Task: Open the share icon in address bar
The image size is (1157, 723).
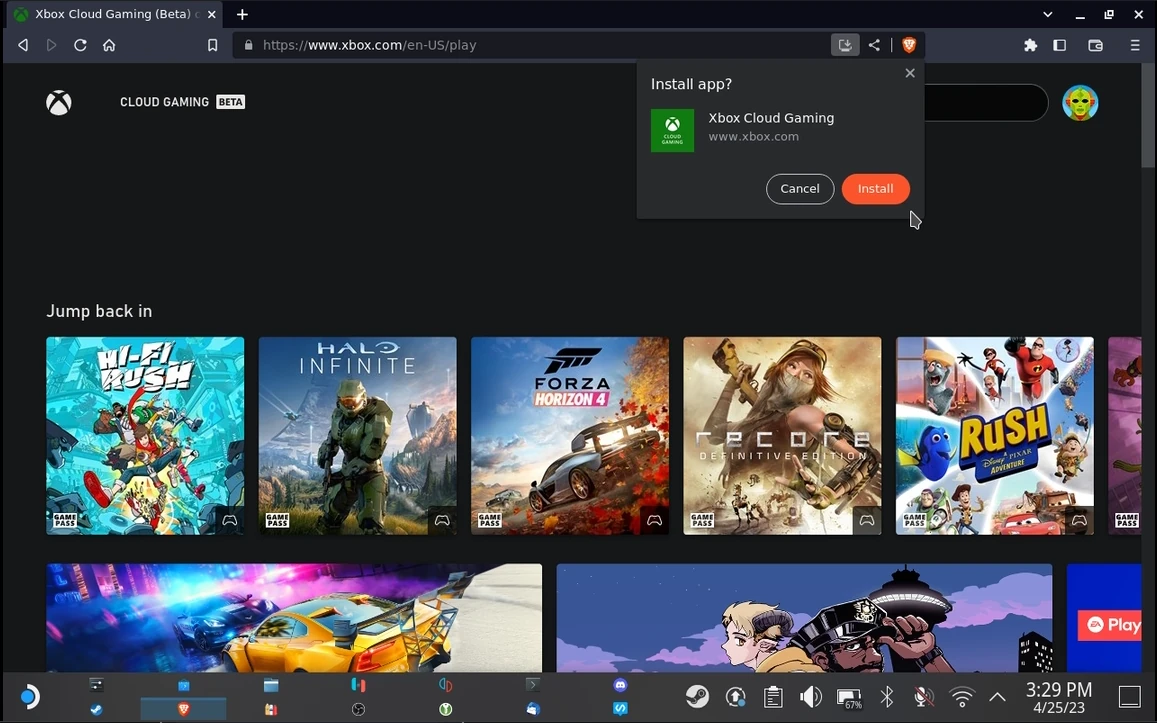Action: coord(874,45)
